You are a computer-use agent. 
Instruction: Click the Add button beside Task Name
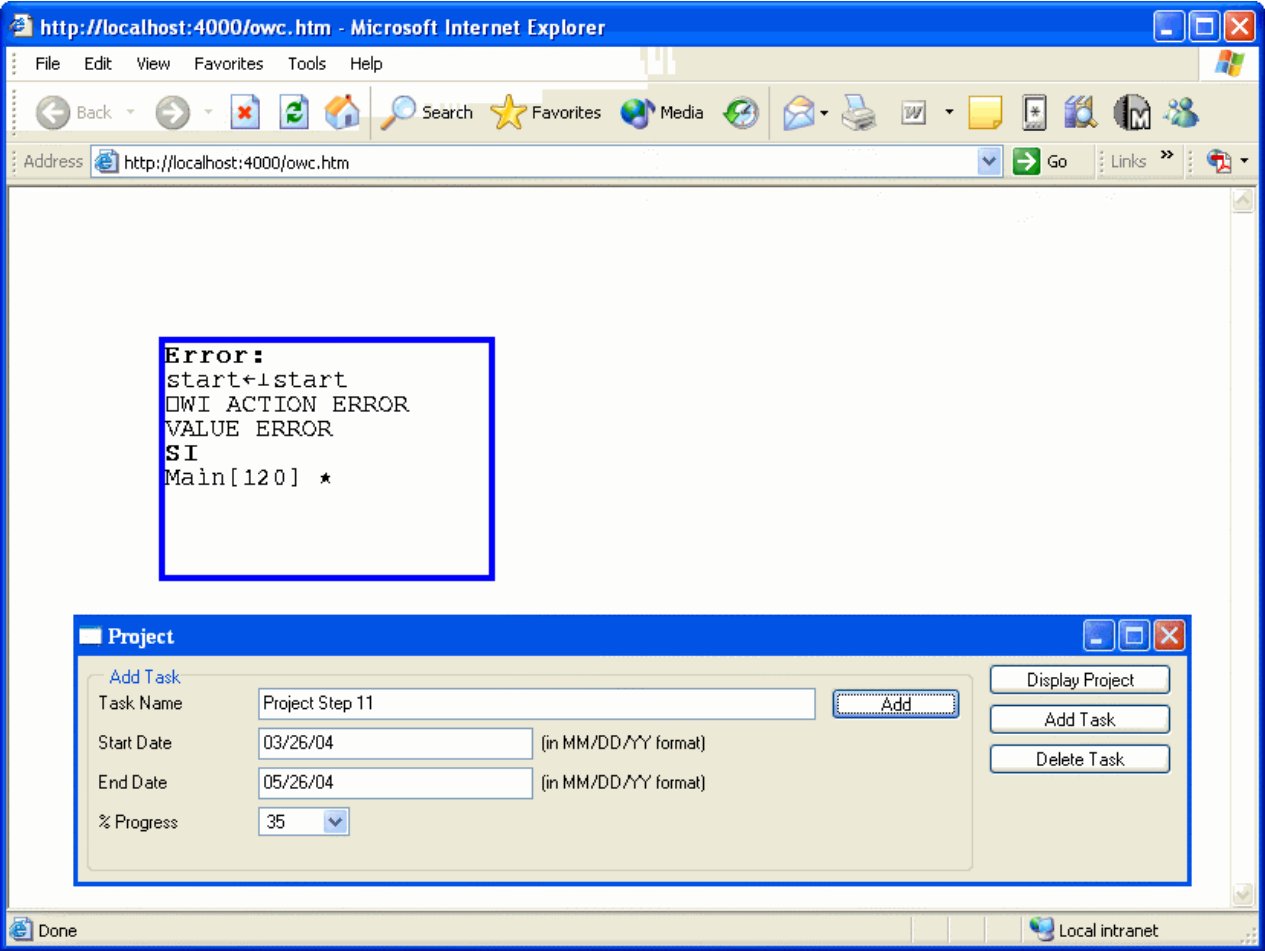click(x=896, y=704)
